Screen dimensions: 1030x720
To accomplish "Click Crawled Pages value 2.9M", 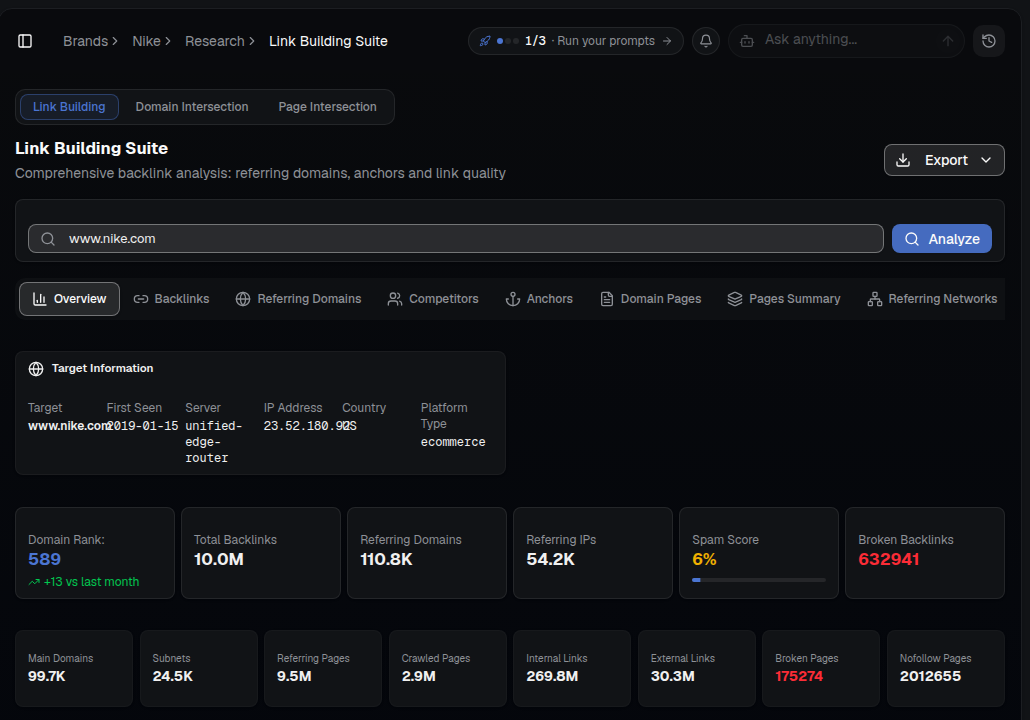I will (418, 677).
